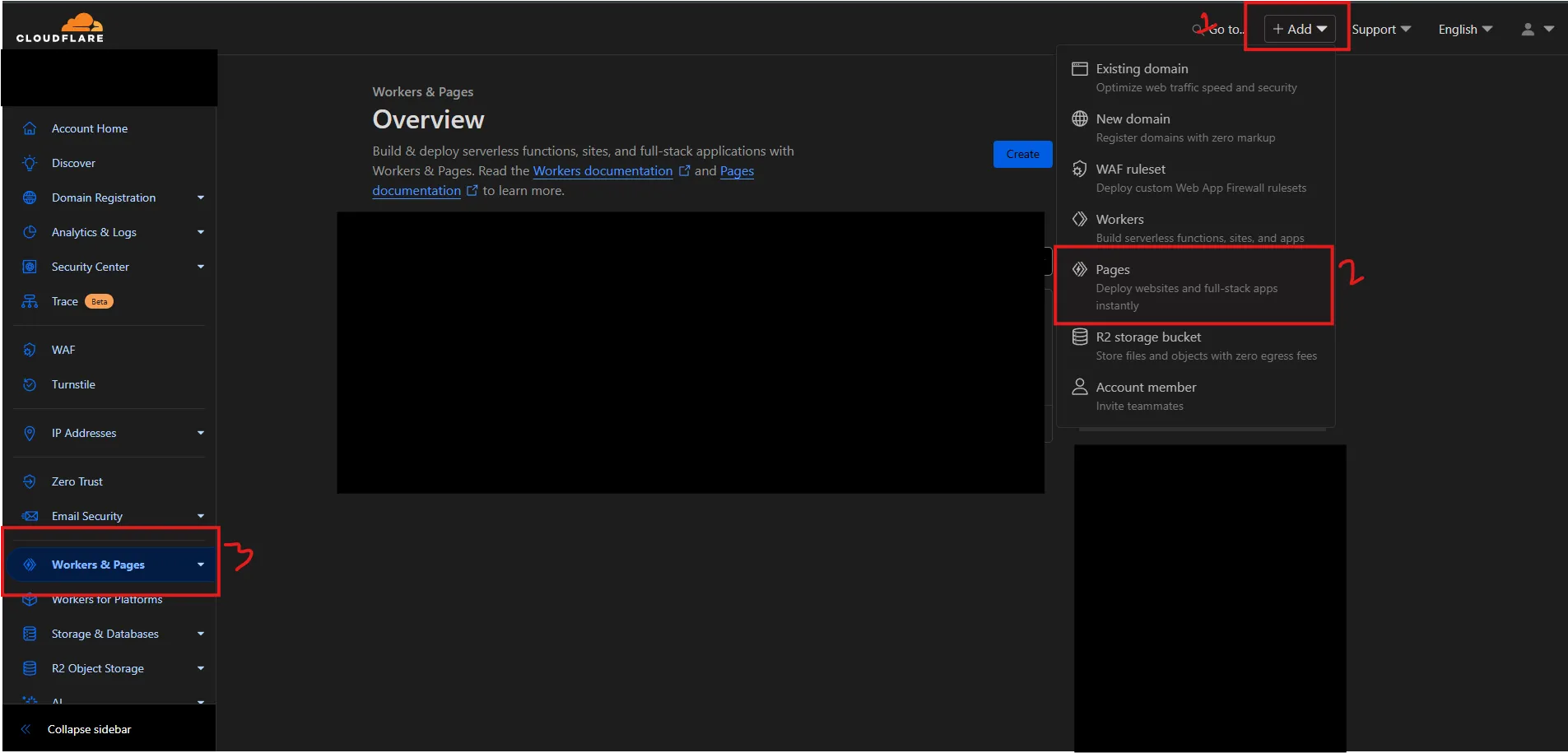Open the Support dropdown menu
Image resolution: width=1568 pixels, height=753 pixels.
coord(1380,29)
